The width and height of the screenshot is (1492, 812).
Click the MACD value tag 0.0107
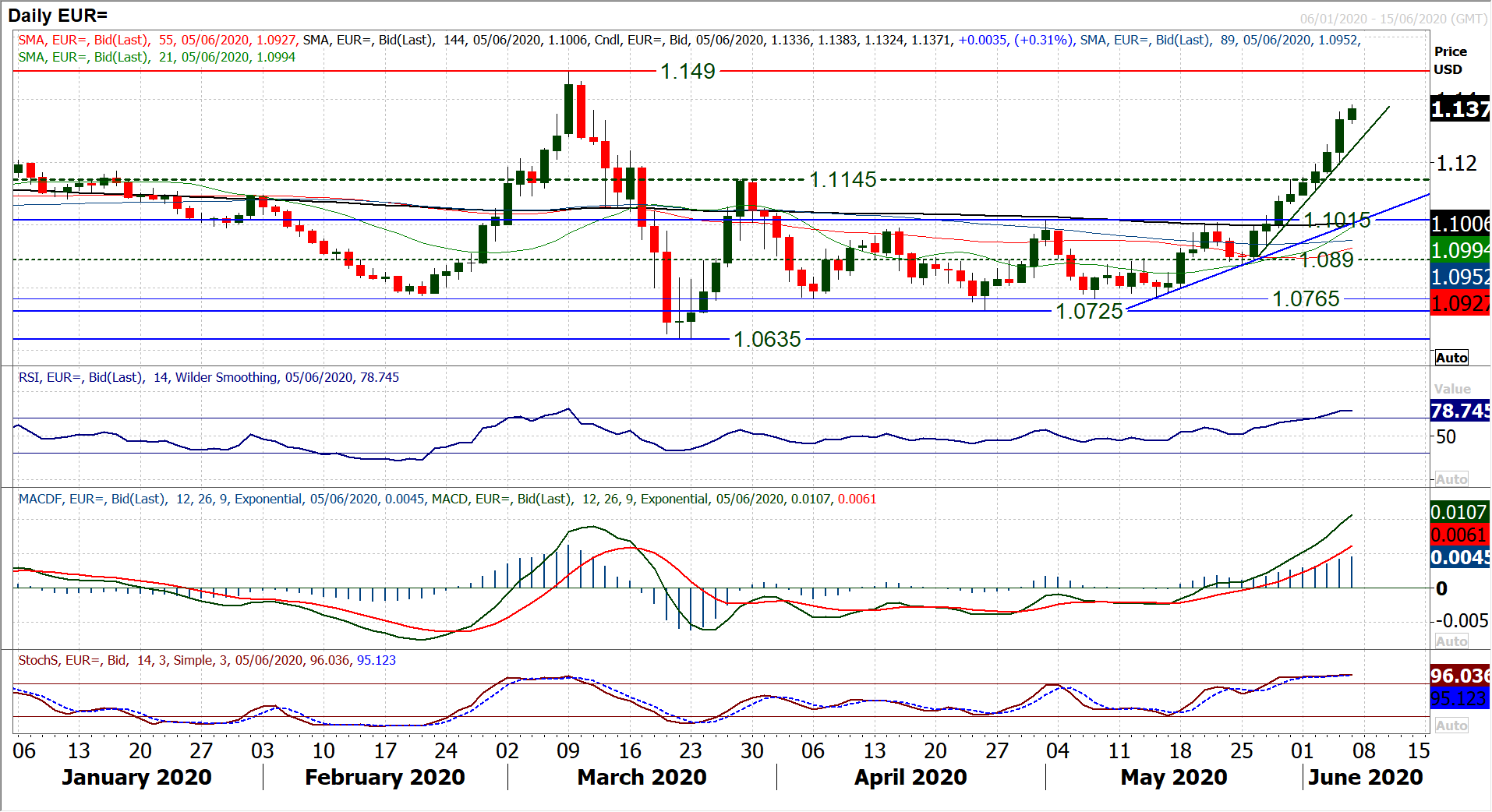click(x=1459, y=512)
